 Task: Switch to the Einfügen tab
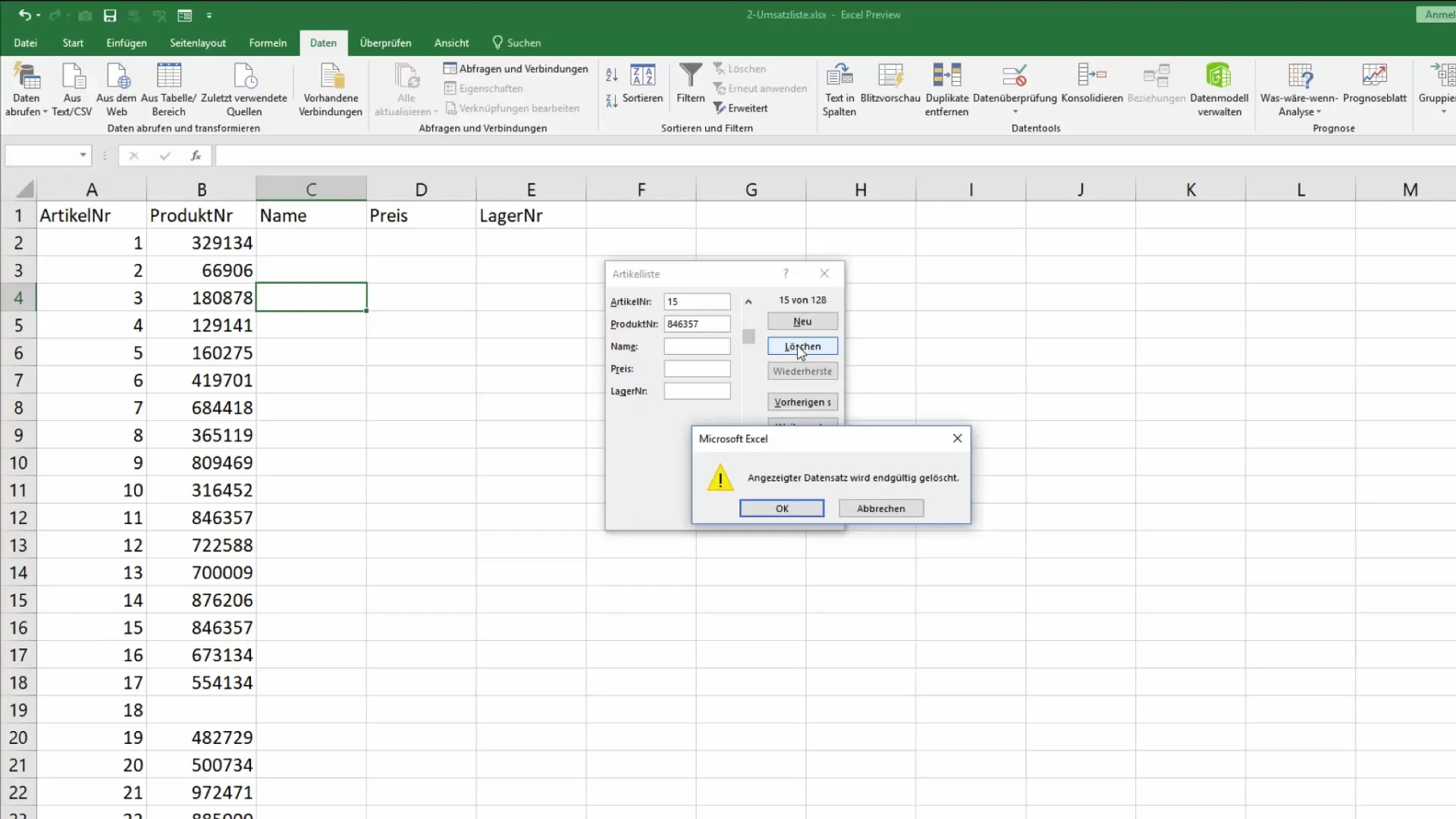(x=127, y=42)
